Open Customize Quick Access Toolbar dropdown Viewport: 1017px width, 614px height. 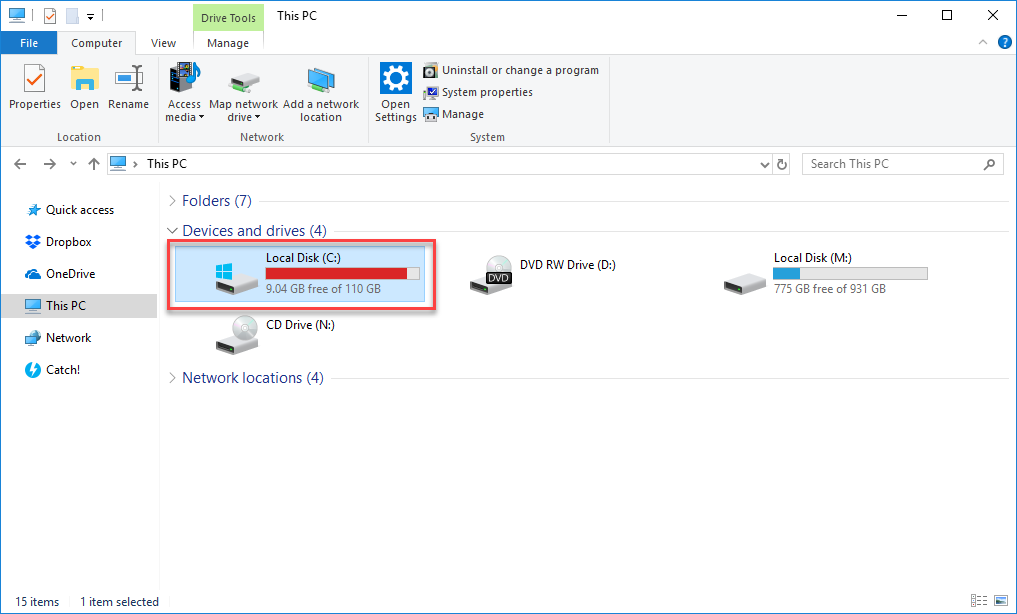pyautogui.click(x=91, y=16)
